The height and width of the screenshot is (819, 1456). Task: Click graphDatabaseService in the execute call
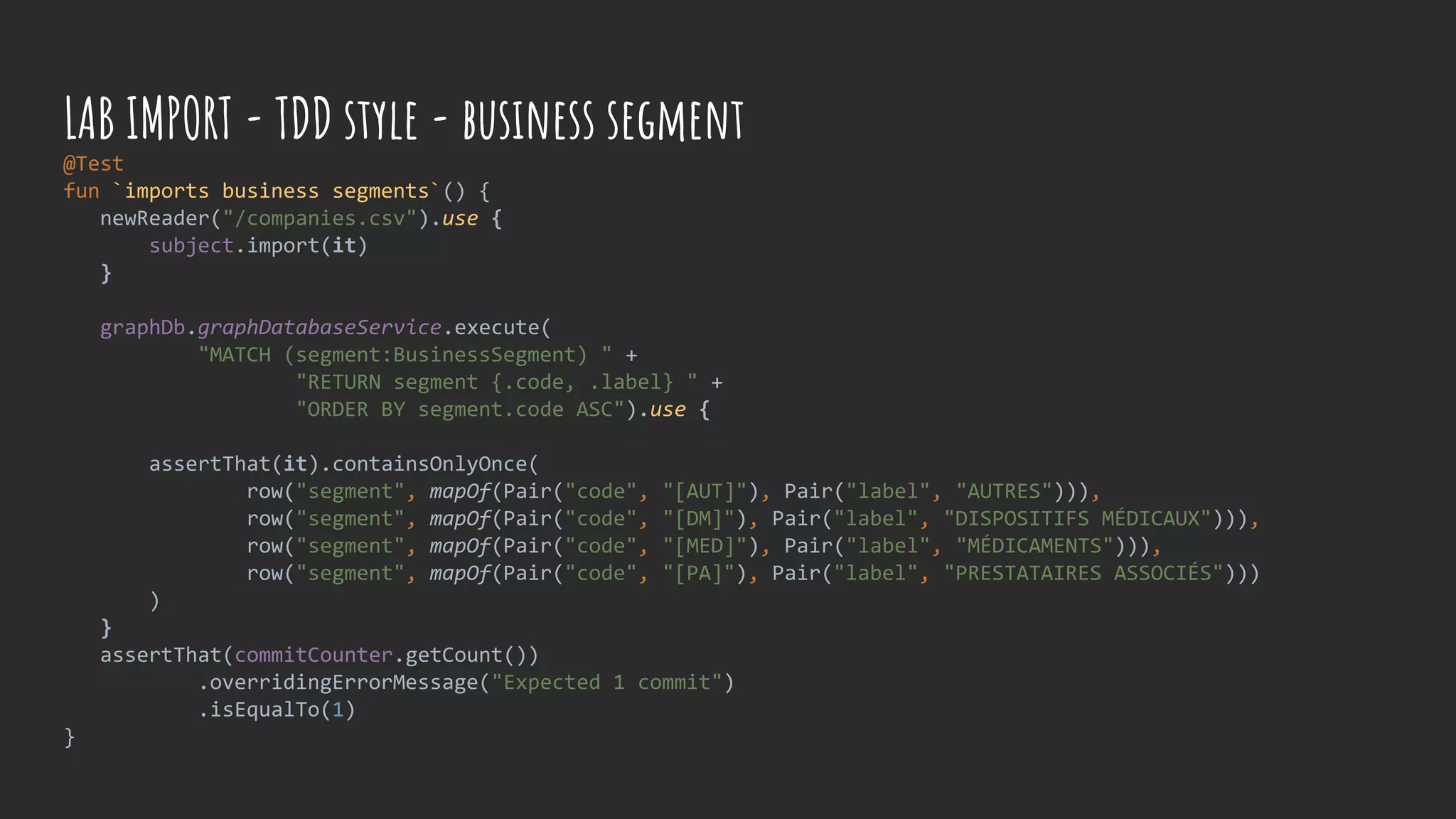(x=319, y=328)
